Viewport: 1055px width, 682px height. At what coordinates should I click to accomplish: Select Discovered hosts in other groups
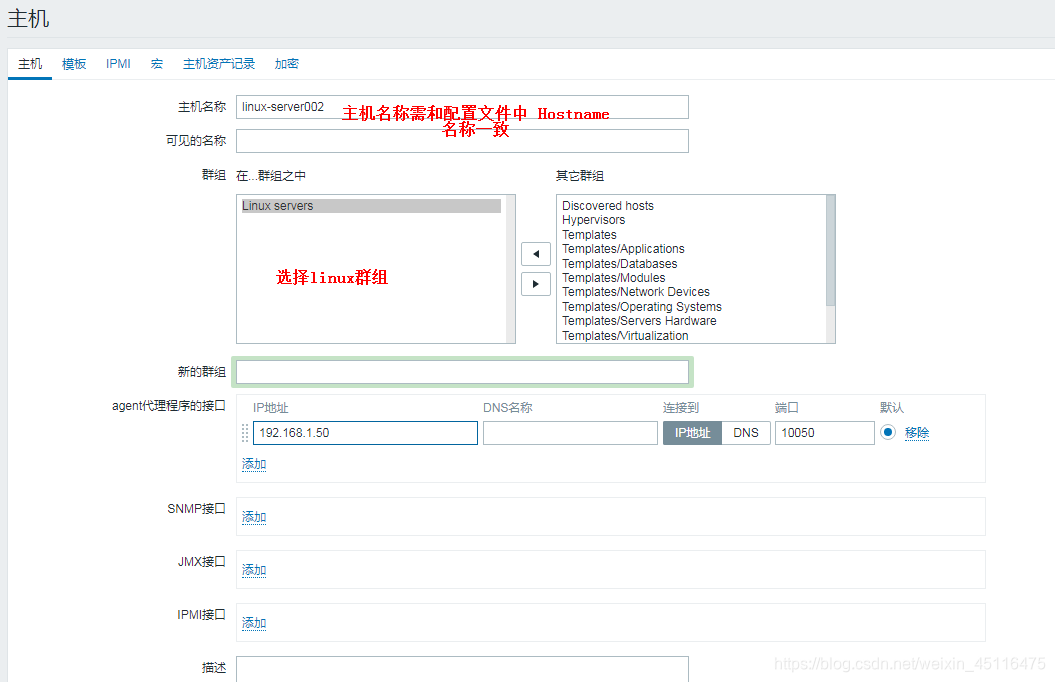click(608, 206)
